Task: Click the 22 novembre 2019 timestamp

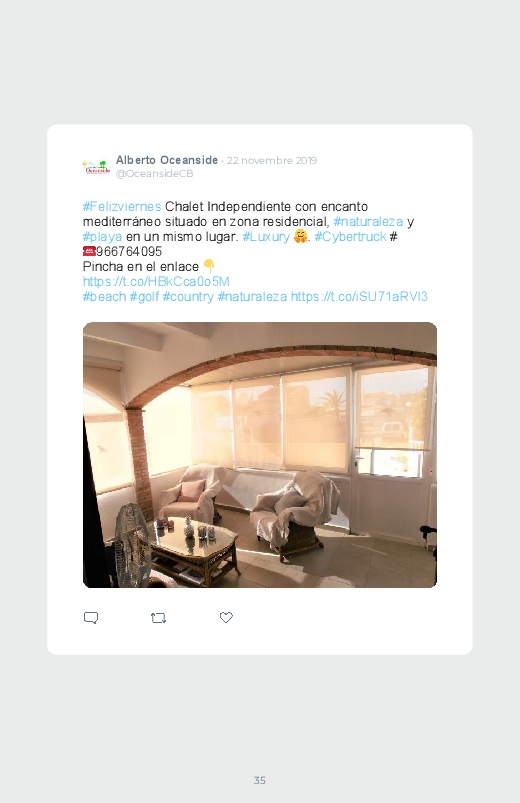Action: [x=272, y=160]
